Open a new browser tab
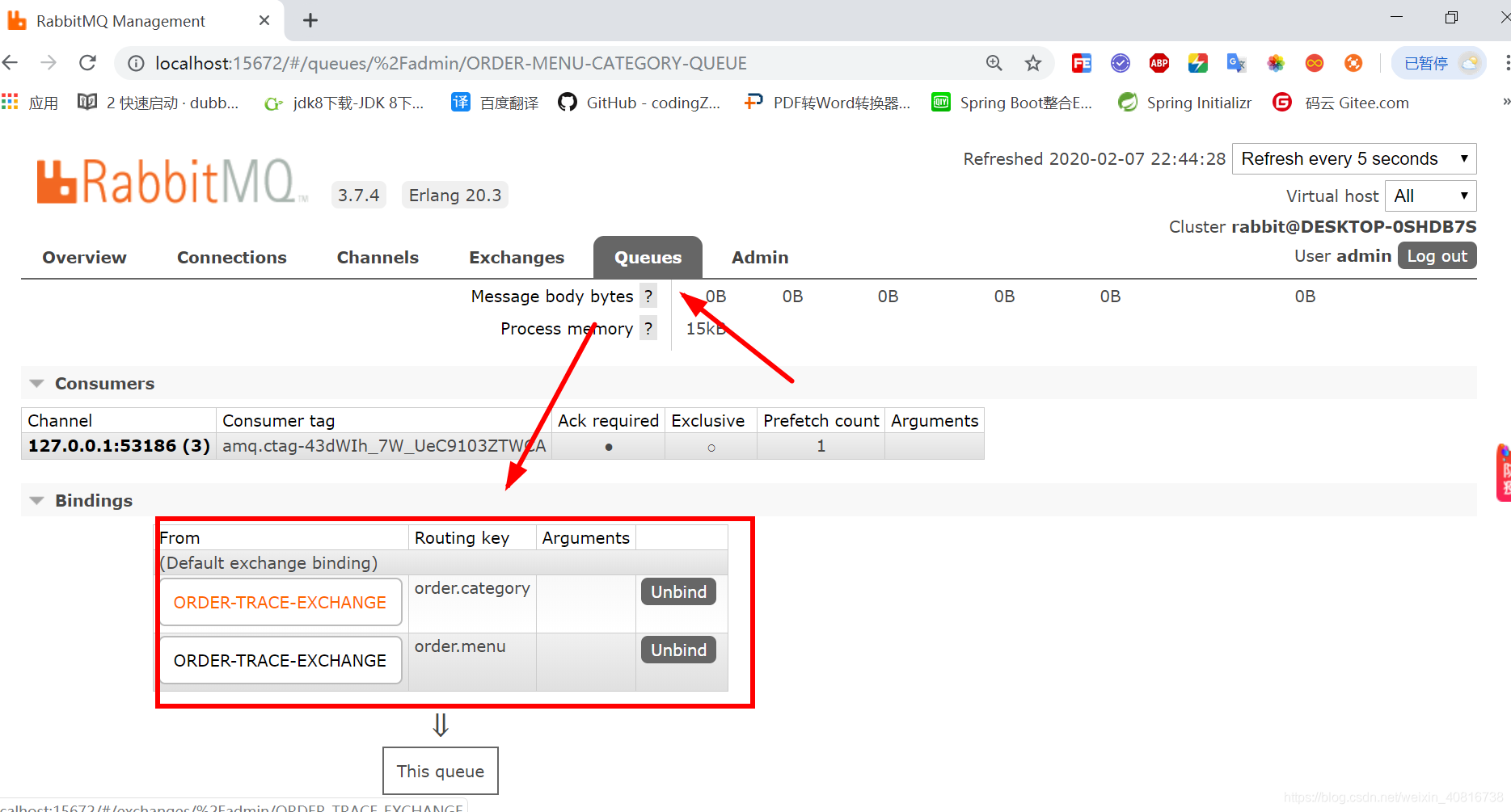The width and height of the screenshot is (1511, 812). click(x=310, y=20)
